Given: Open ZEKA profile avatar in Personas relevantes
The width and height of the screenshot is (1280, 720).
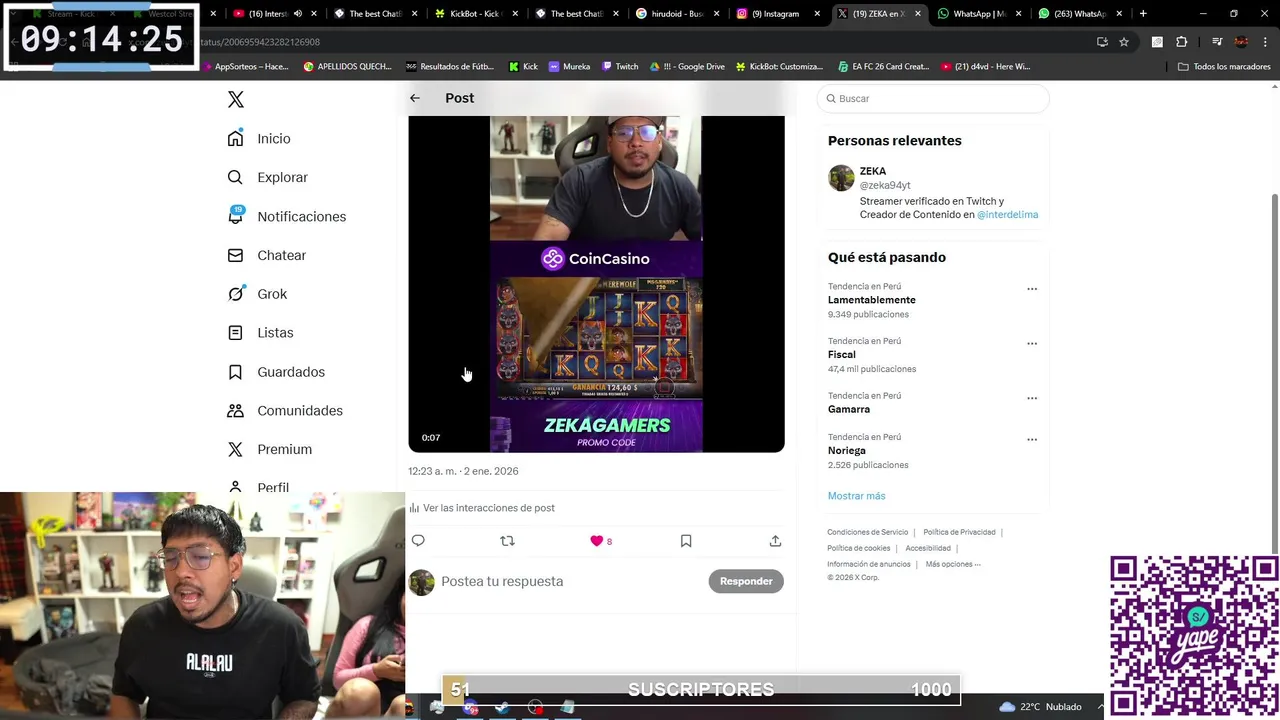Looking at the screenshot, I should tap(841, 178).
